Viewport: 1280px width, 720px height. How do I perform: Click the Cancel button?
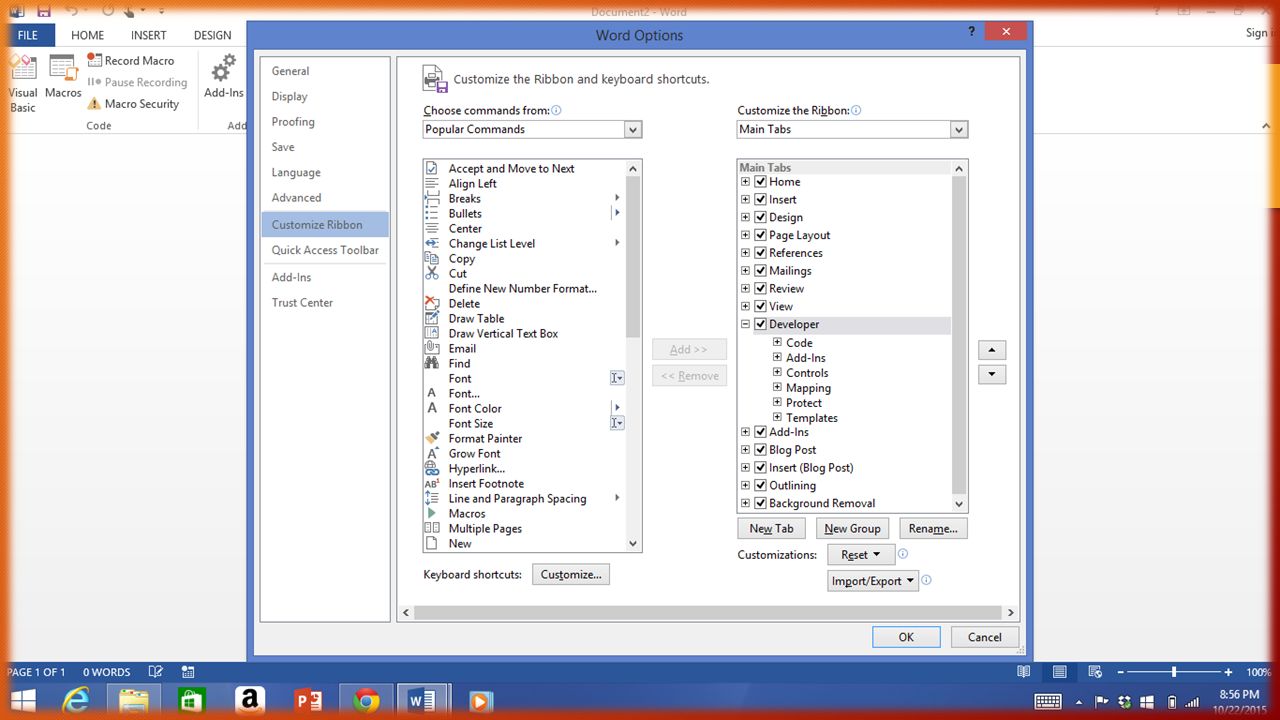point(984,637)
